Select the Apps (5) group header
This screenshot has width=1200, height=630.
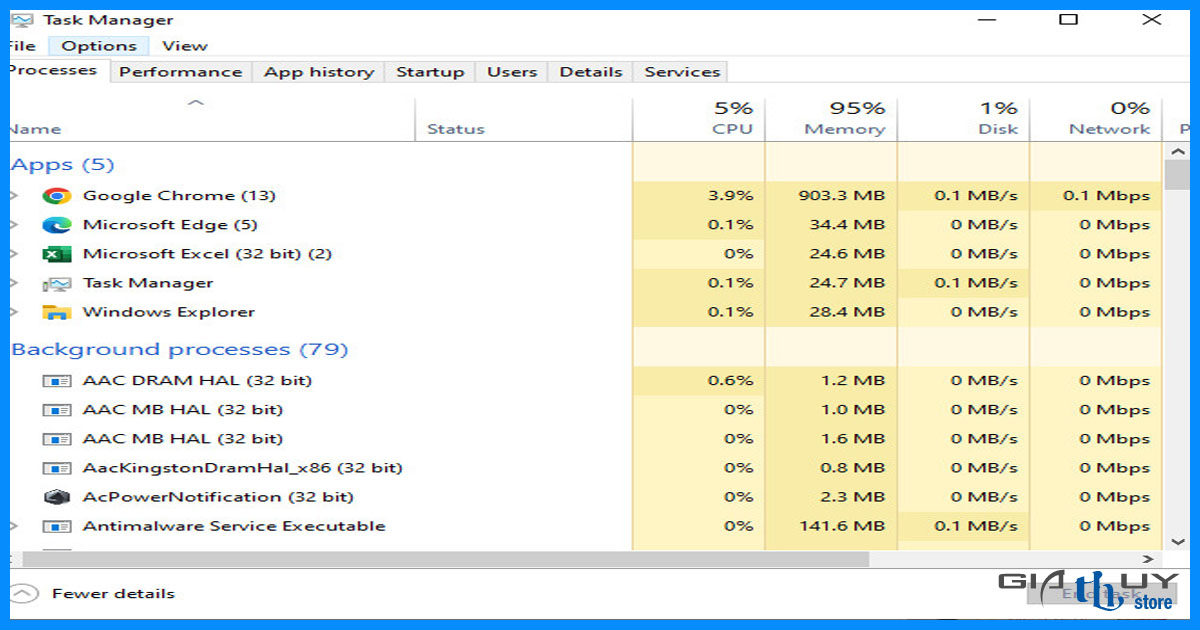(62, 165)
